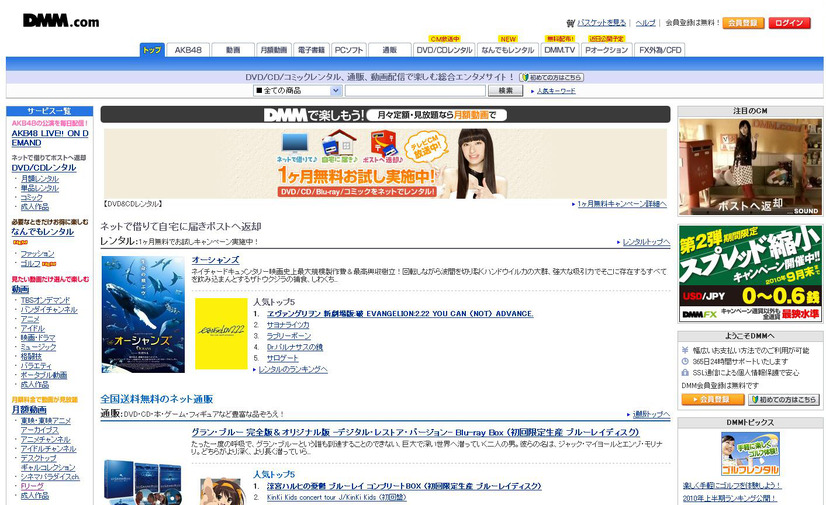Click 初めての方はこちら button near tagline
Screen dimensions: 826x505
[x=552, y=77]
